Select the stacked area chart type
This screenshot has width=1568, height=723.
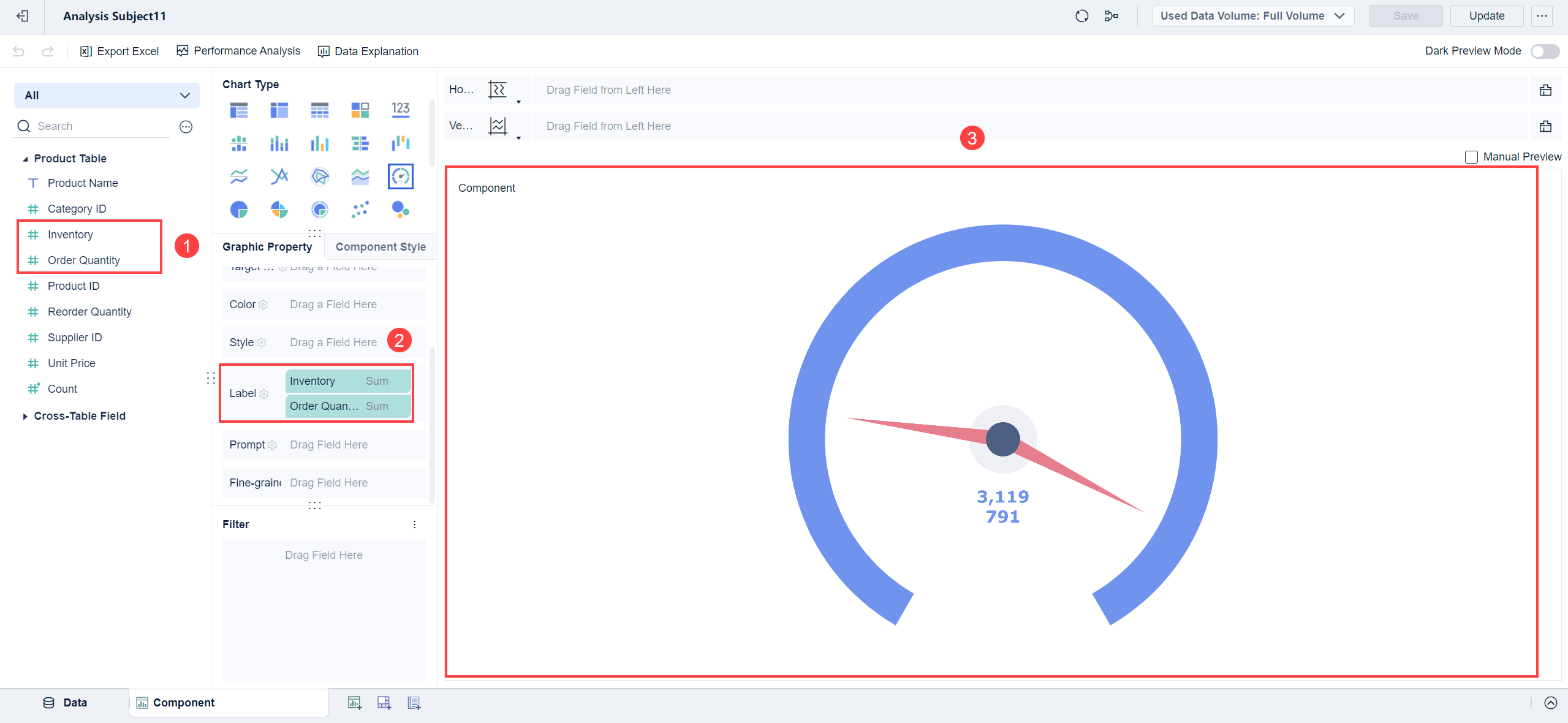pos(360,176)
